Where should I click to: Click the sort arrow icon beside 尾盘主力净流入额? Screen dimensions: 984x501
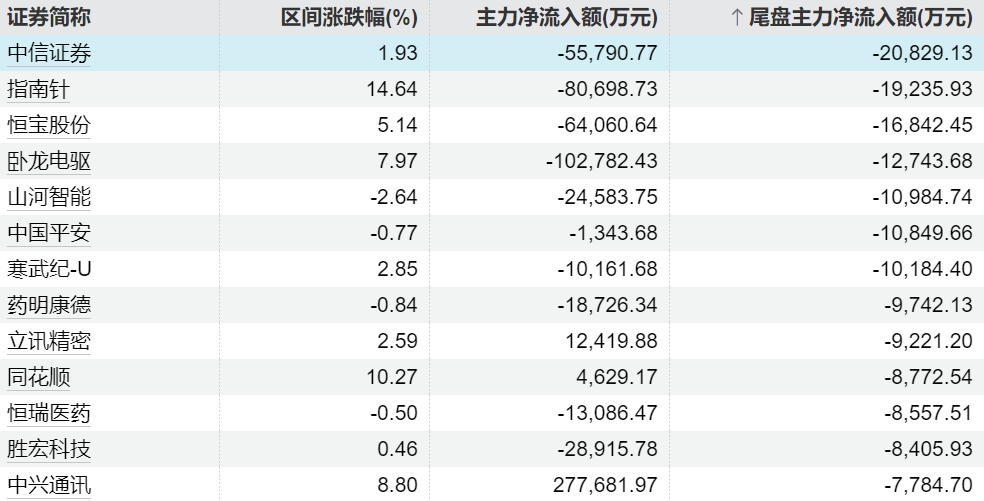coord(737,18)
